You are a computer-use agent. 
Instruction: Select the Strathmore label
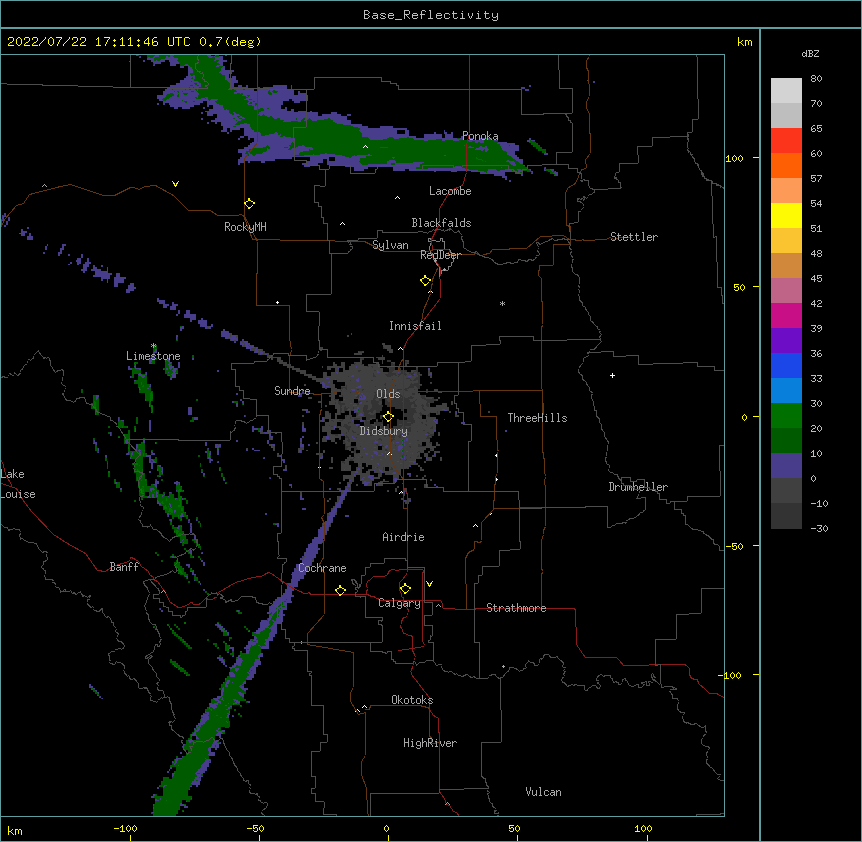[x=516, y=608]
